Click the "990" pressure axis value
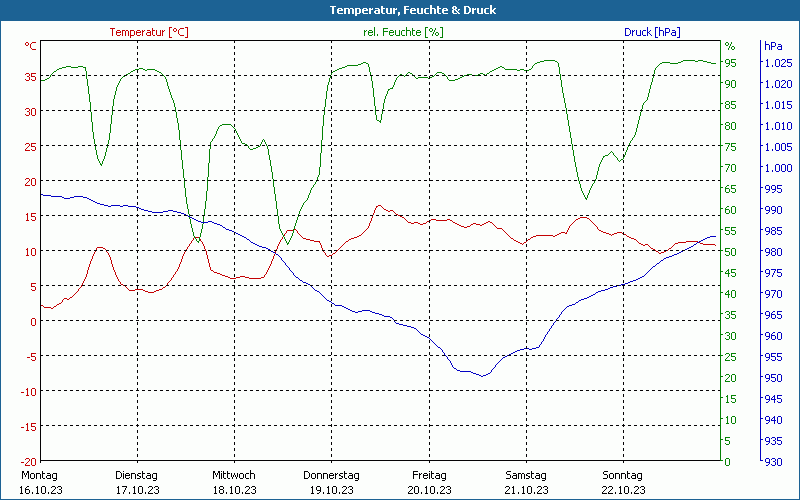The height and width of the screenshot is (500, 800). pyautogui.click(x=773, y=210)
